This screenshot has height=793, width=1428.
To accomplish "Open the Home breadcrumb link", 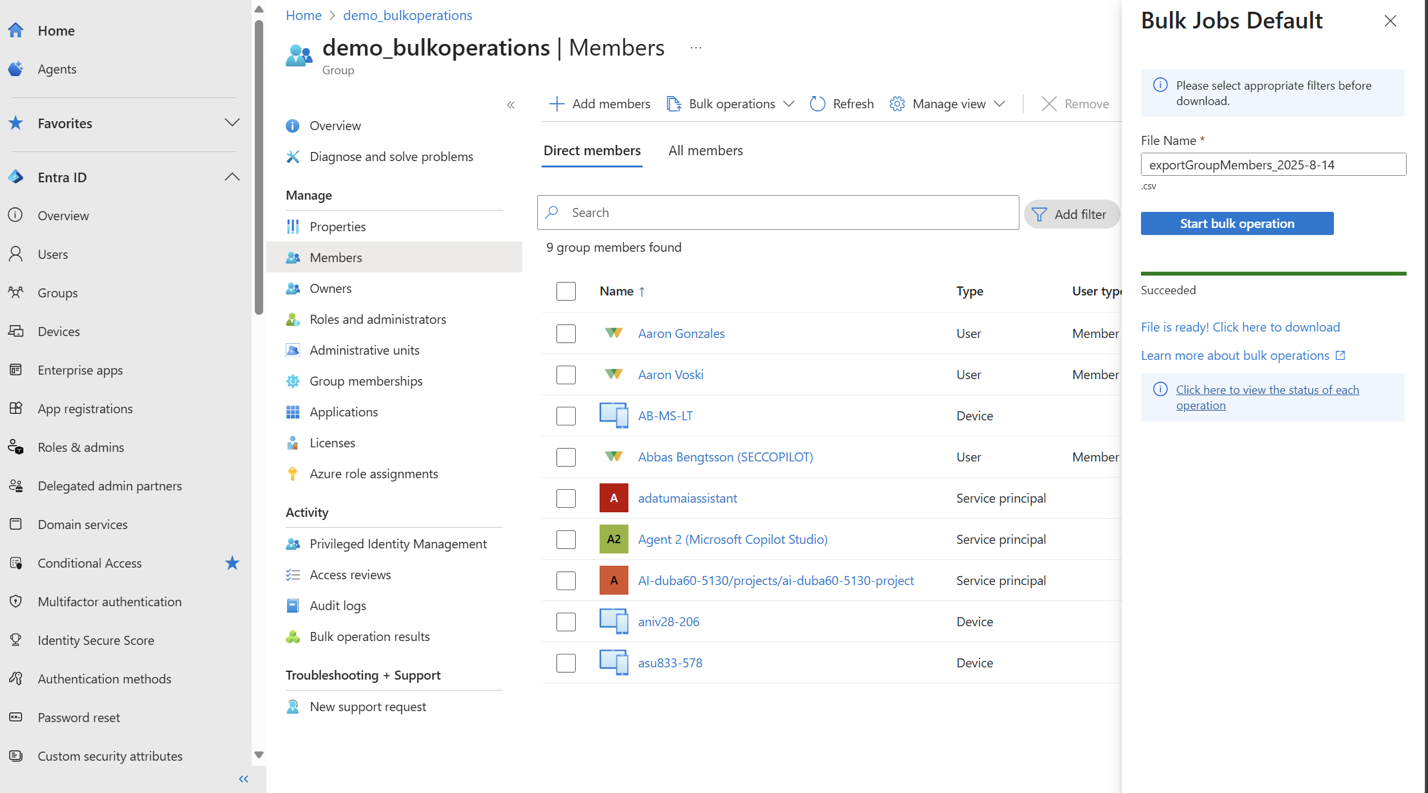I will click(303, 15).
